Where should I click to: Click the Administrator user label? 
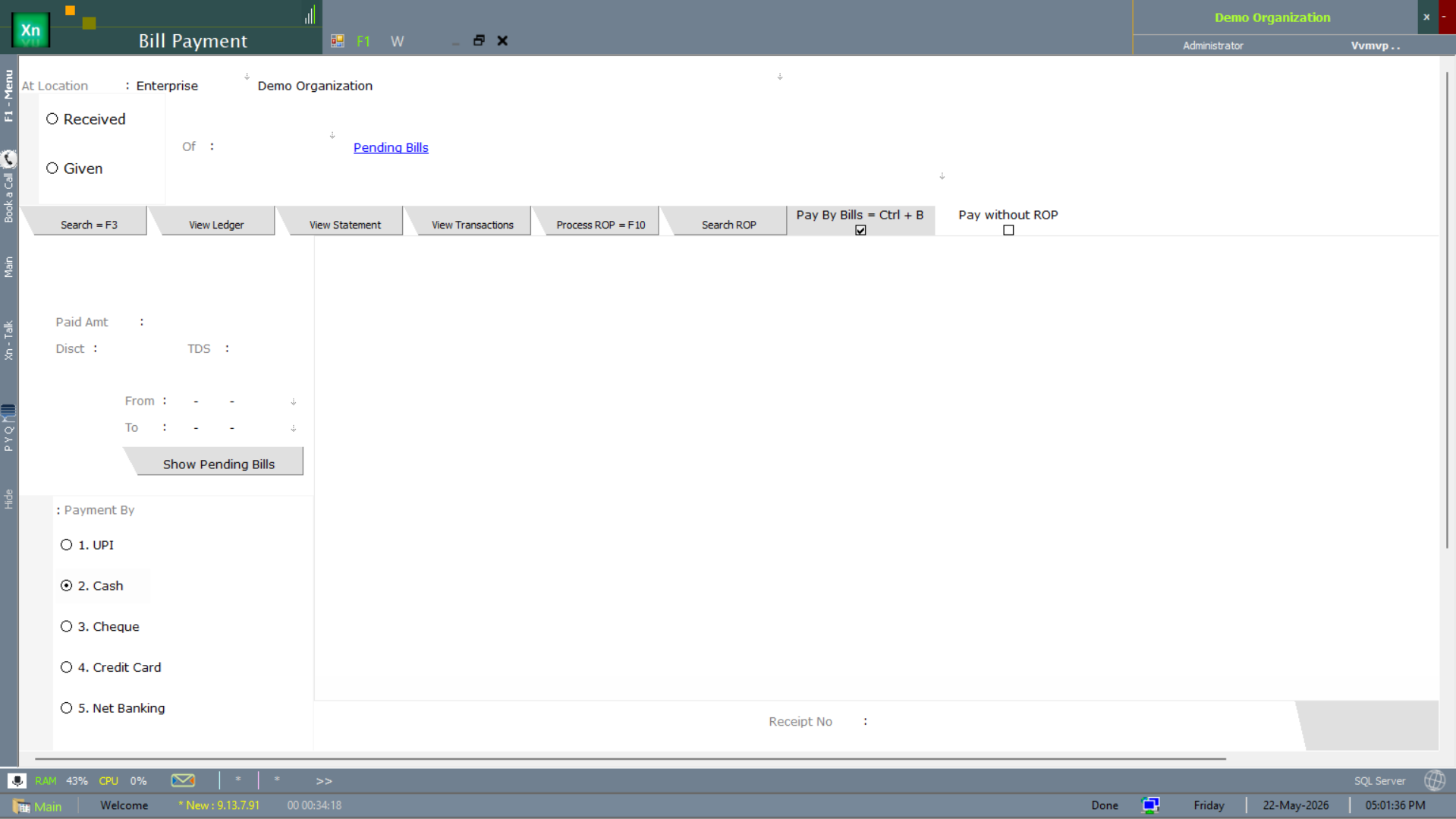(x=1212, y=46)
